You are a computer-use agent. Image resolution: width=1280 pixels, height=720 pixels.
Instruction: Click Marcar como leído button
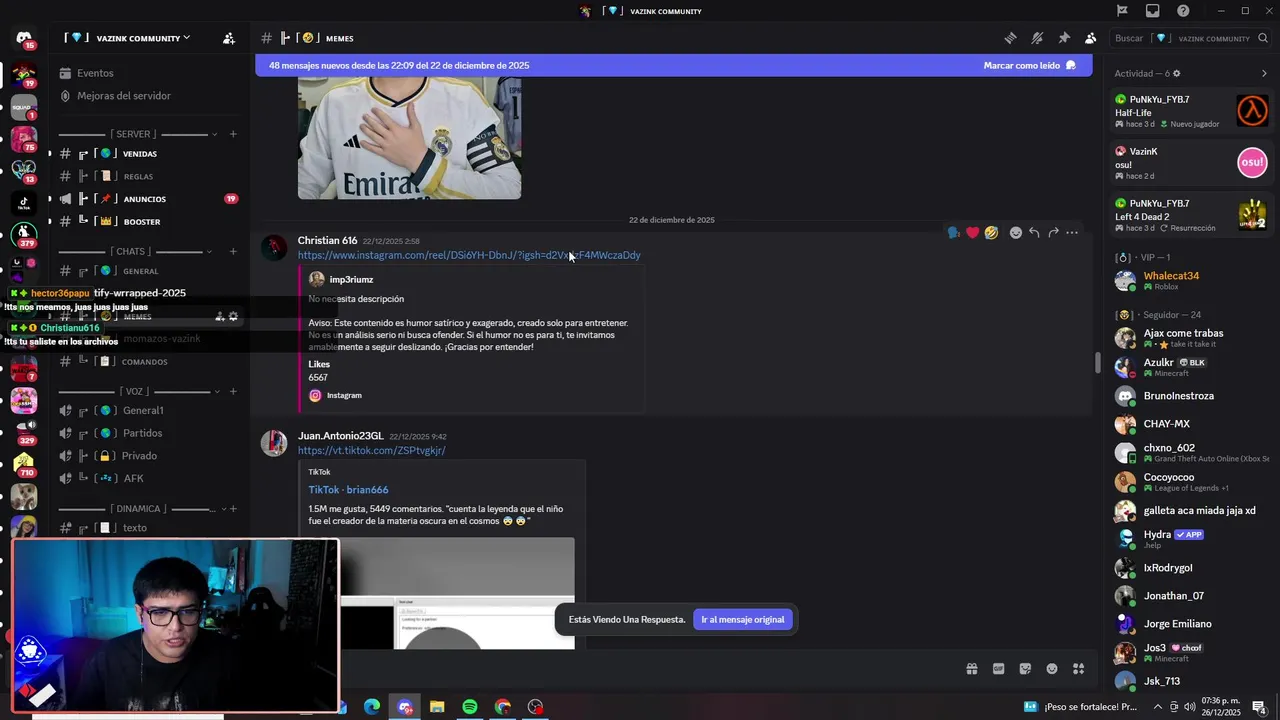pyautogui.click(x=1029, y=65)
